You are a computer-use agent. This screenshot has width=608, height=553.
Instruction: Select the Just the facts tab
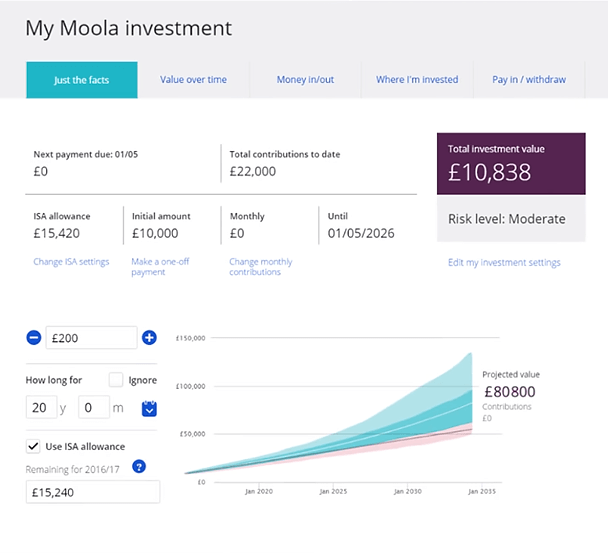(82, 80)
